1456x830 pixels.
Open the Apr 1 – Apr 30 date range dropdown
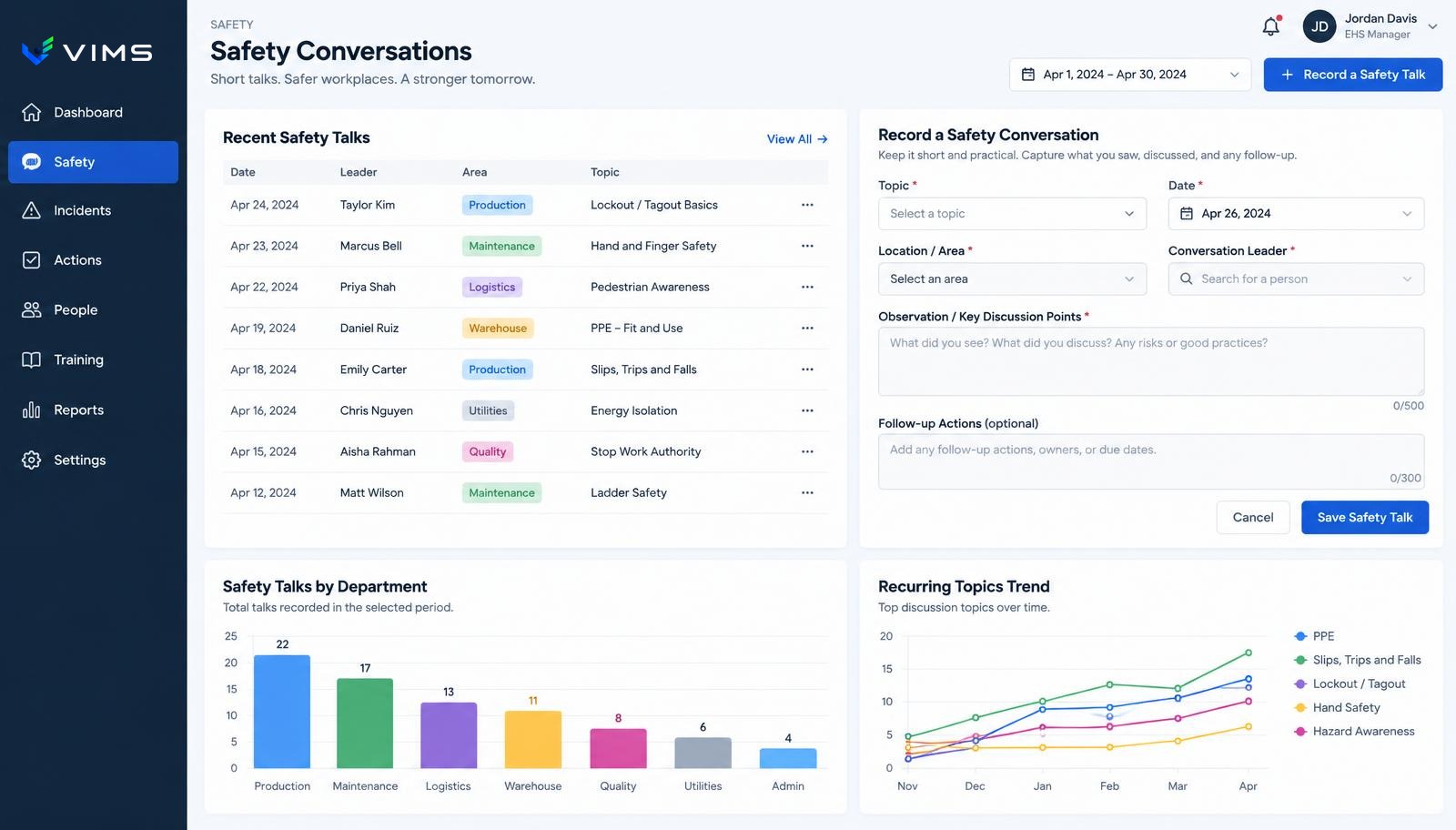1130,75
